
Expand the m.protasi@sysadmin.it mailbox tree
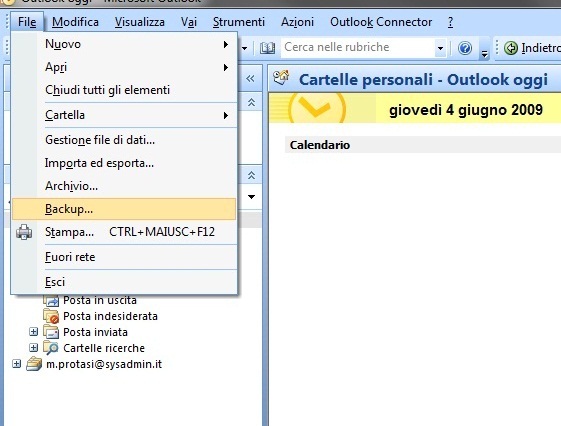16,364
